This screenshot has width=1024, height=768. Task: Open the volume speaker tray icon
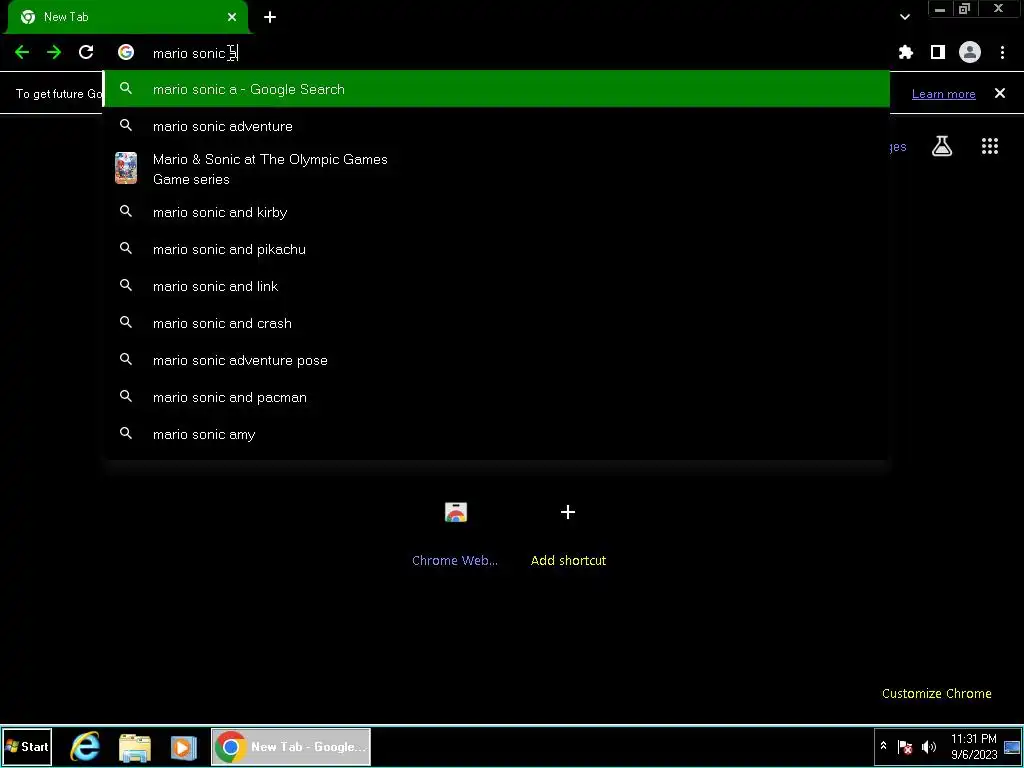point(928,746)
